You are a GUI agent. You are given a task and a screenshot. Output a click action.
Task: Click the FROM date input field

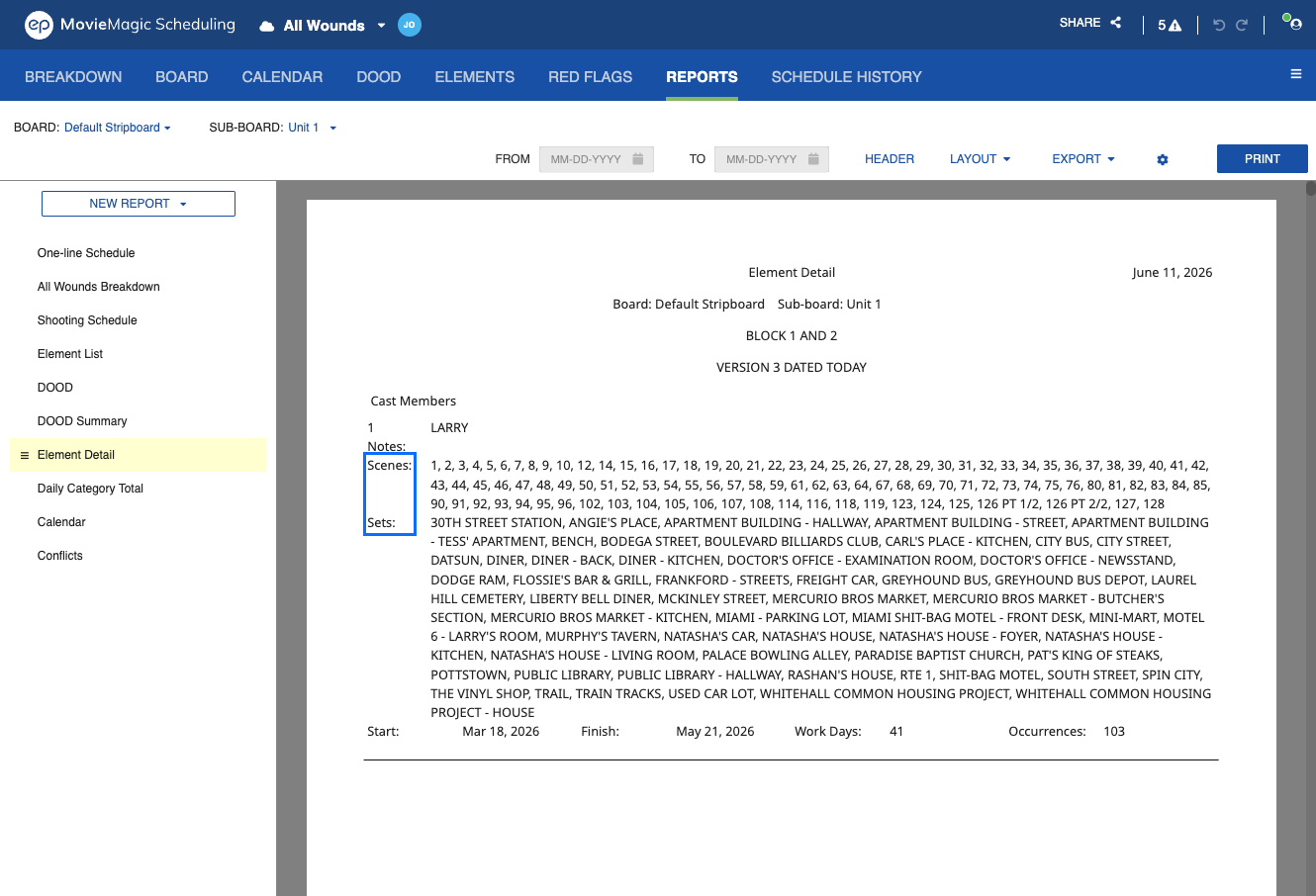(597, 159)
